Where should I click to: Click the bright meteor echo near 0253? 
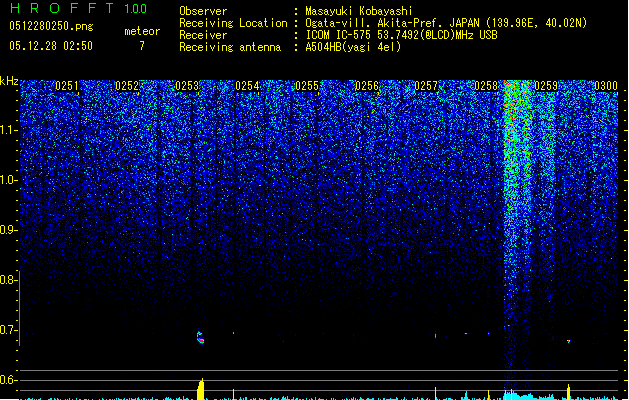pos(200,337)
